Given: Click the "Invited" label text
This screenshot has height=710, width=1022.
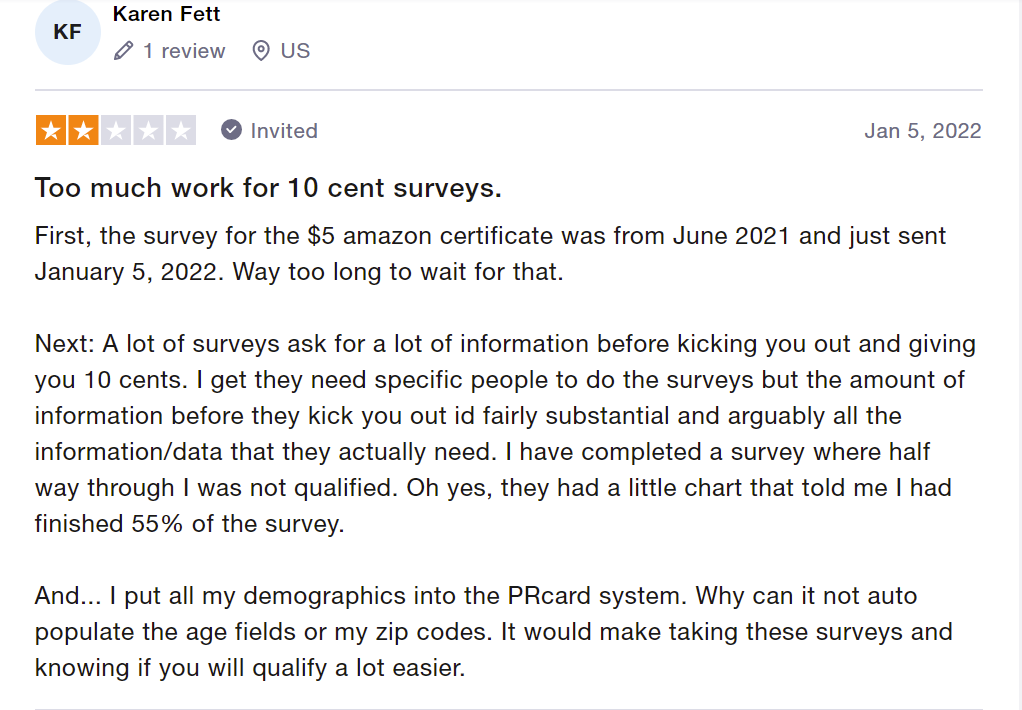Looking at the screenshot, I should click(x=284, y=131).
